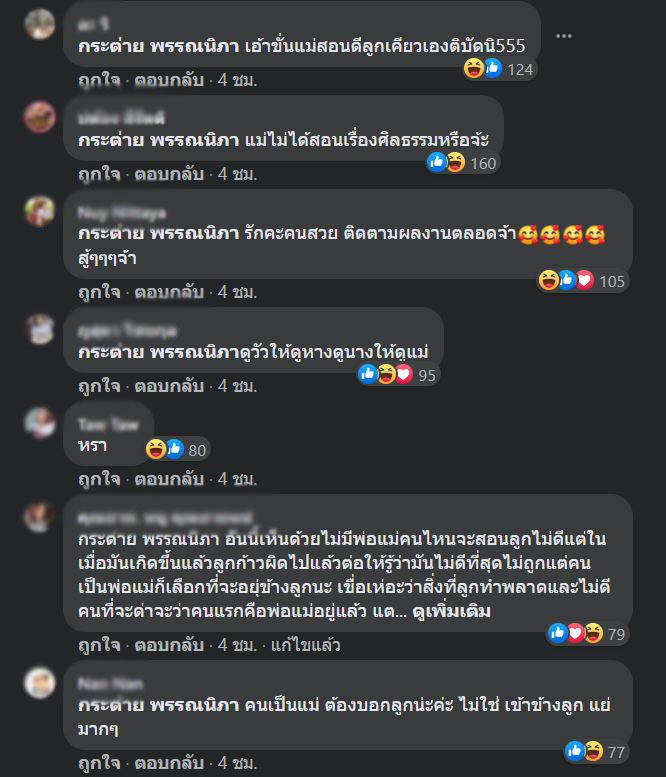The width and height of the screenshot is (666, 777).
Task: Click reaction icons showing 124 reactions
Action: coord(499,69)
